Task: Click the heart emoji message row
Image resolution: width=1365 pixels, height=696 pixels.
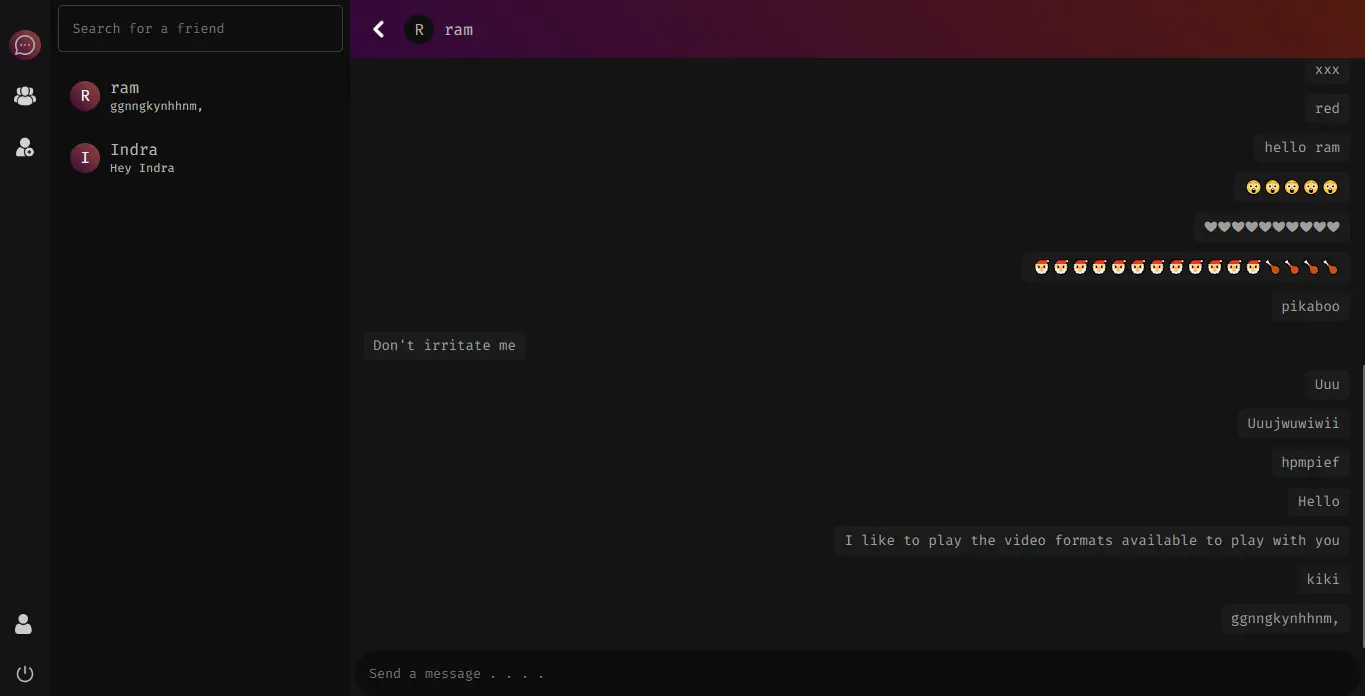Action: (1271, 226)
